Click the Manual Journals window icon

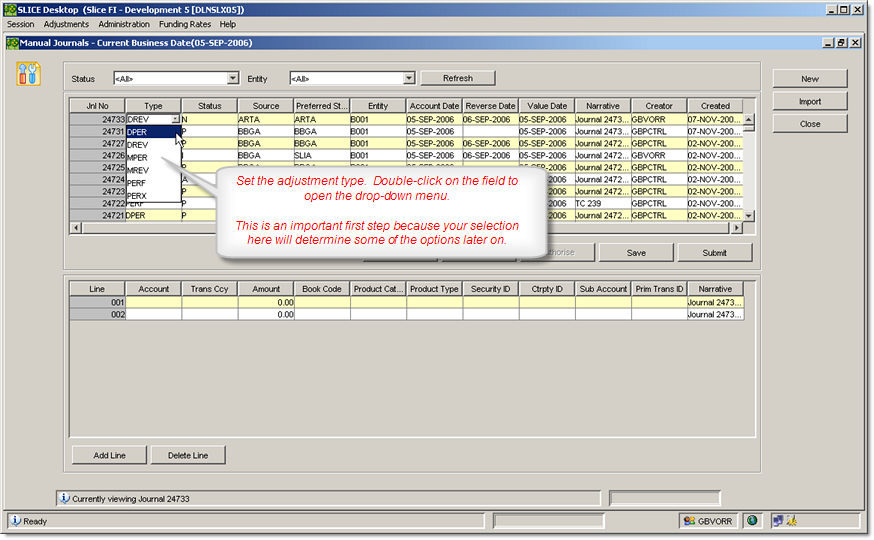coord(13,43)
